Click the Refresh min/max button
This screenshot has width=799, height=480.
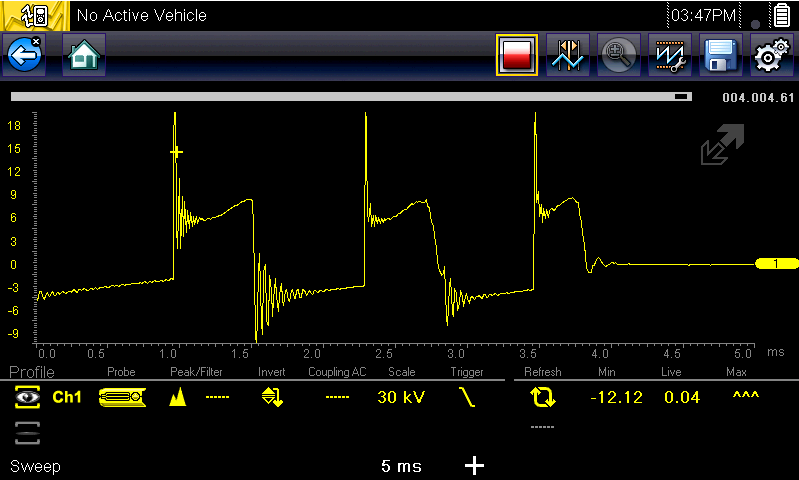point(543,397)
